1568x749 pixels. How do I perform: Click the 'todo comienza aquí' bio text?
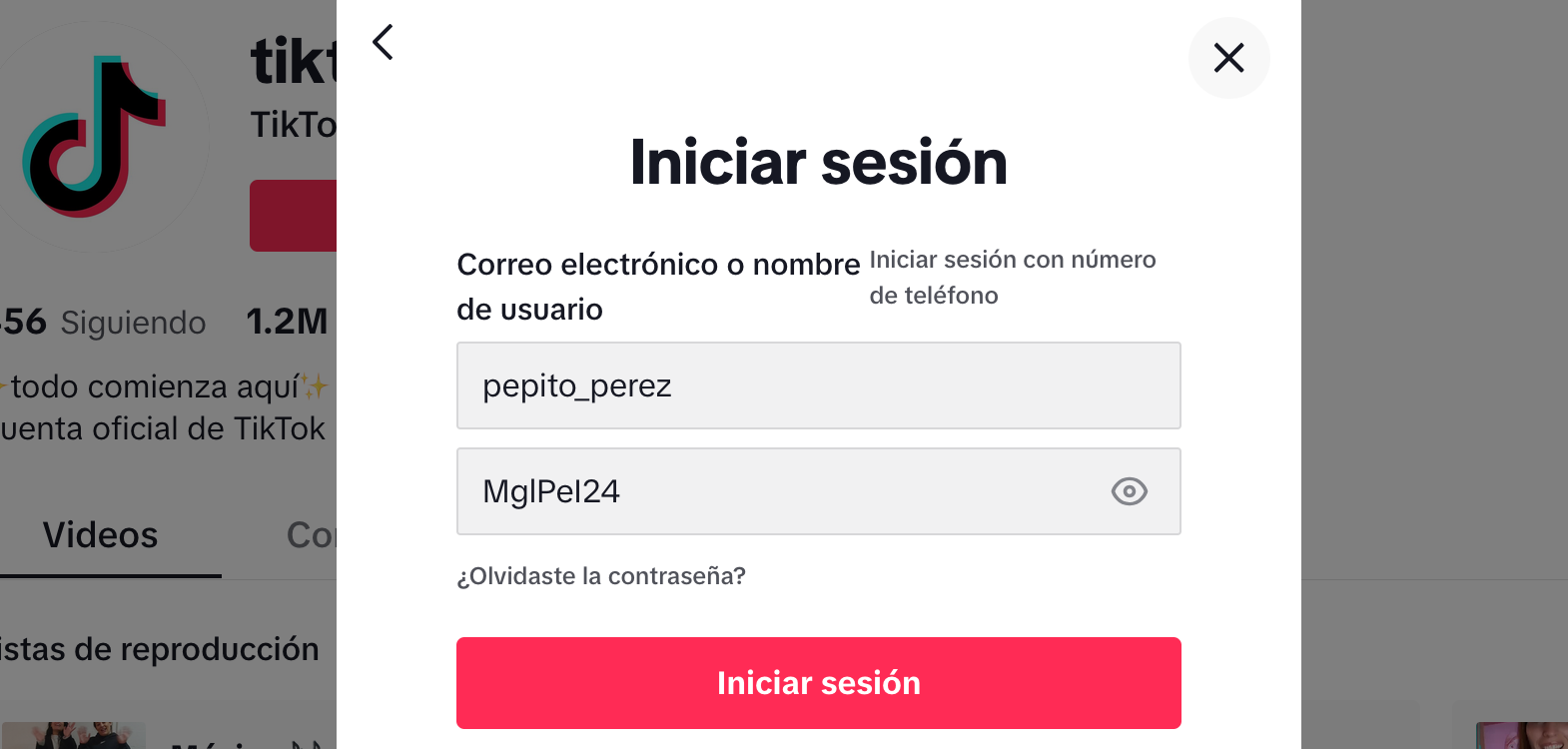pyautogui.click(x=160, y=386)
